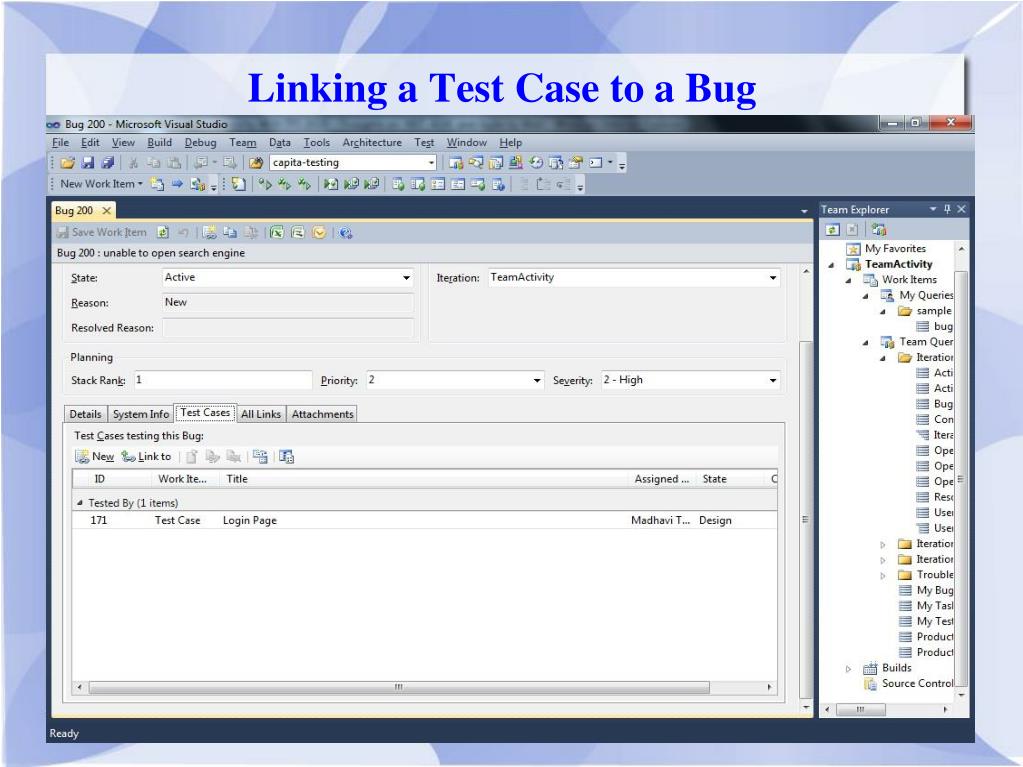Click the Title column header
Viewport: 1023px width, 767px height.
pyautogui.click(x=424, y=479)
